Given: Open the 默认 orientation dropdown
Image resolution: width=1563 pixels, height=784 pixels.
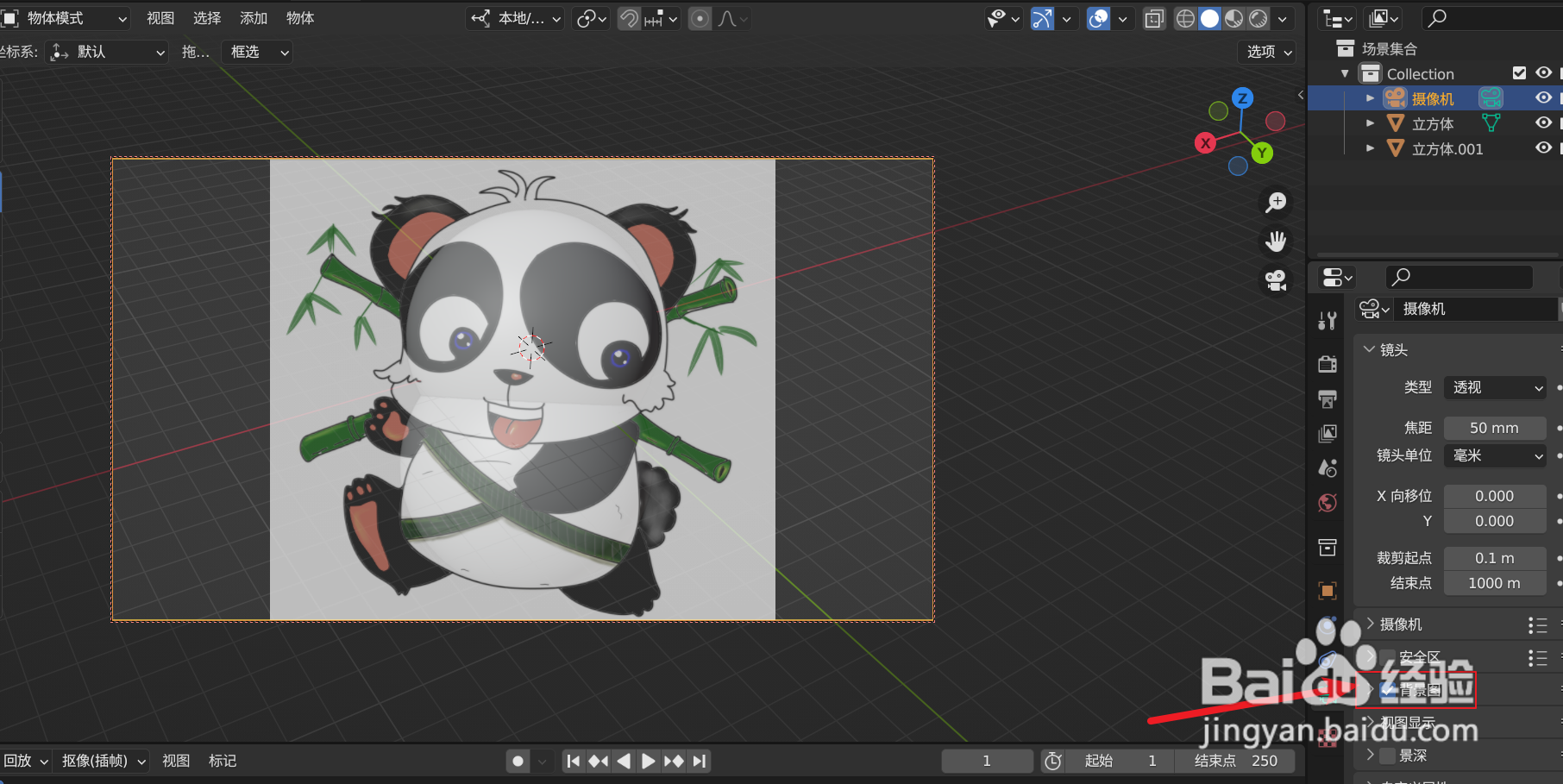Looking at the screenshot, I should click(108, 52).
